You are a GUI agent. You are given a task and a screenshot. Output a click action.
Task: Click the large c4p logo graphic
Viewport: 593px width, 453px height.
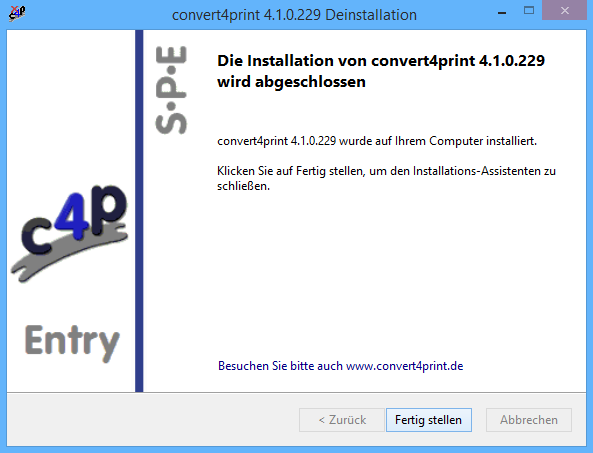(x=70, y=233)
